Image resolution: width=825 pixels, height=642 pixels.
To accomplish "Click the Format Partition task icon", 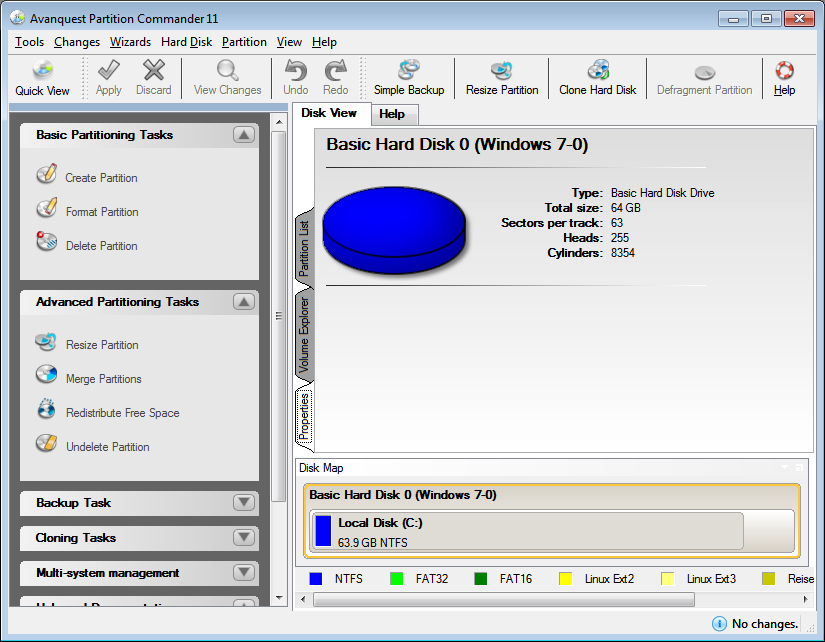I will pyautogui.click(x=47, y=208).
